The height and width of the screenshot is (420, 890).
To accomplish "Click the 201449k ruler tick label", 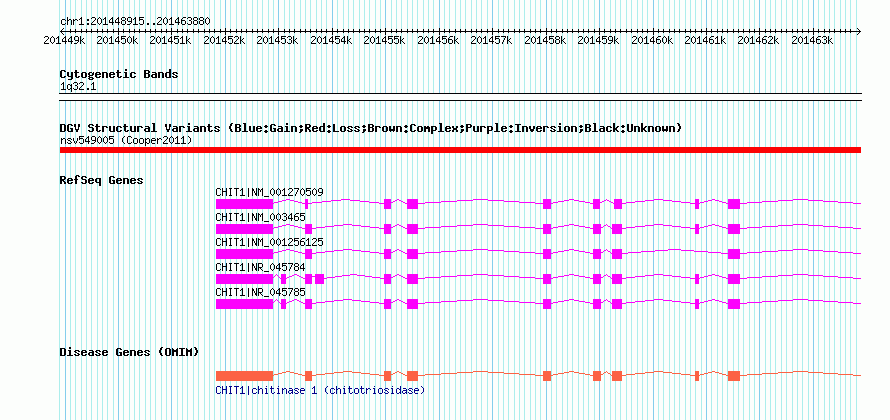I will pyautogui.click(x=64, y=40).
